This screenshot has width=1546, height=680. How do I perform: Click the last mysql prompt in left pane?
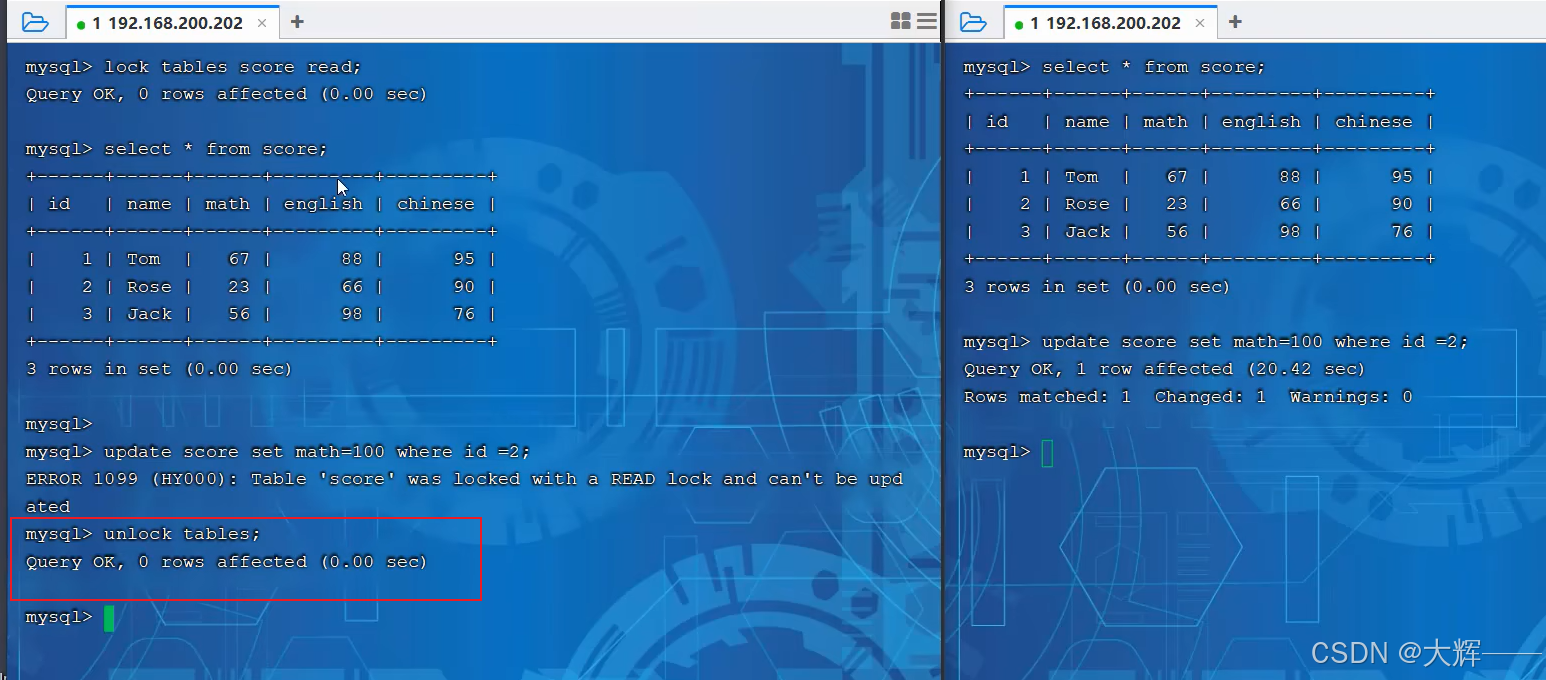pos(59,617)
